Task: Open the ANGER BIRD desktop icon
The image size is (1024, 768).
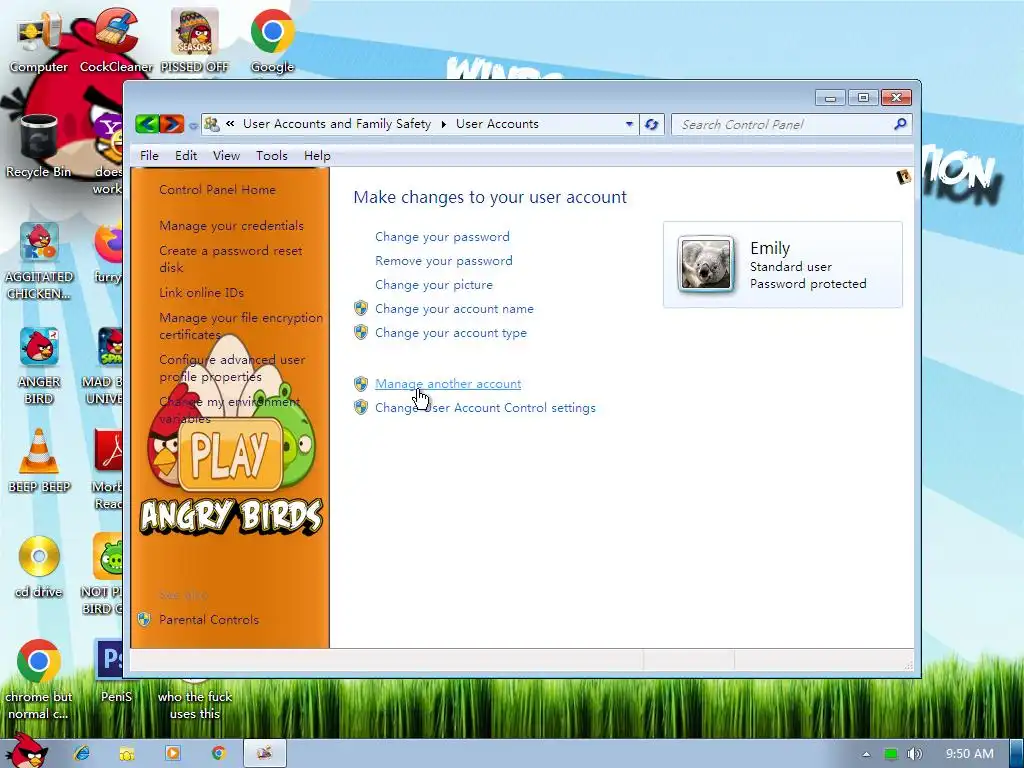Action: [39, 366]
